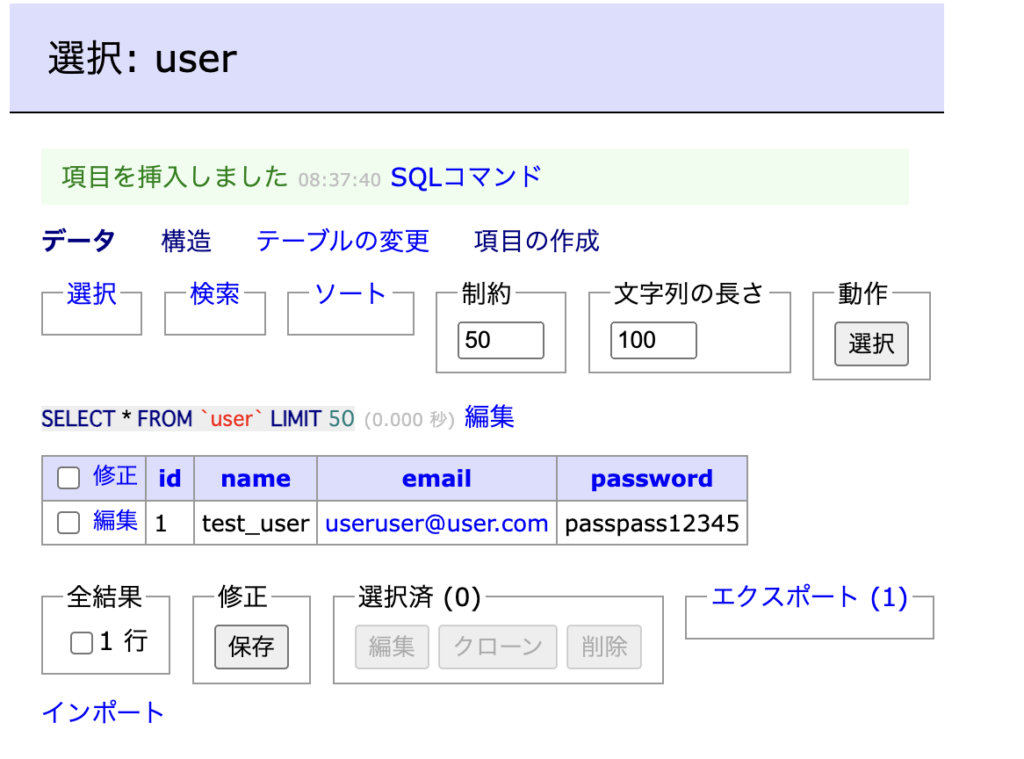This screenshot has height=759, width=1024.
Task: Open テーブルの変更 link
Action: [x=342, y=241]
